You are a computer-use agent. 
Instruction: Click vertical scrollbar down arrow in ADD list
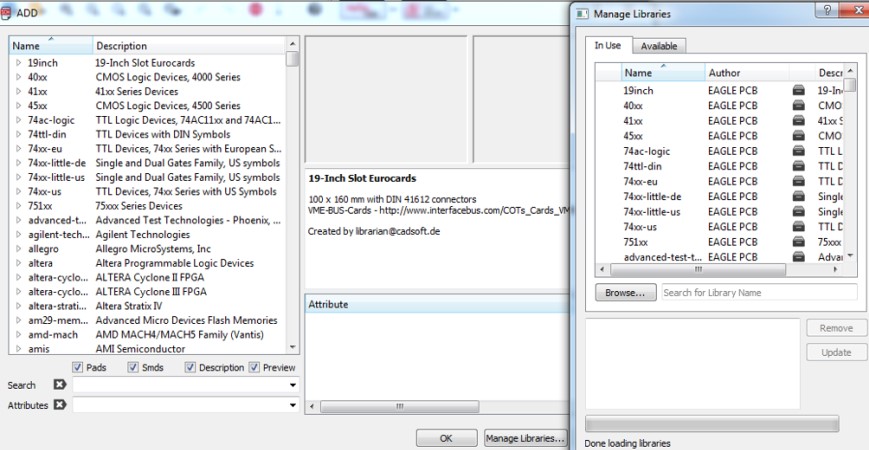[293, 347]
